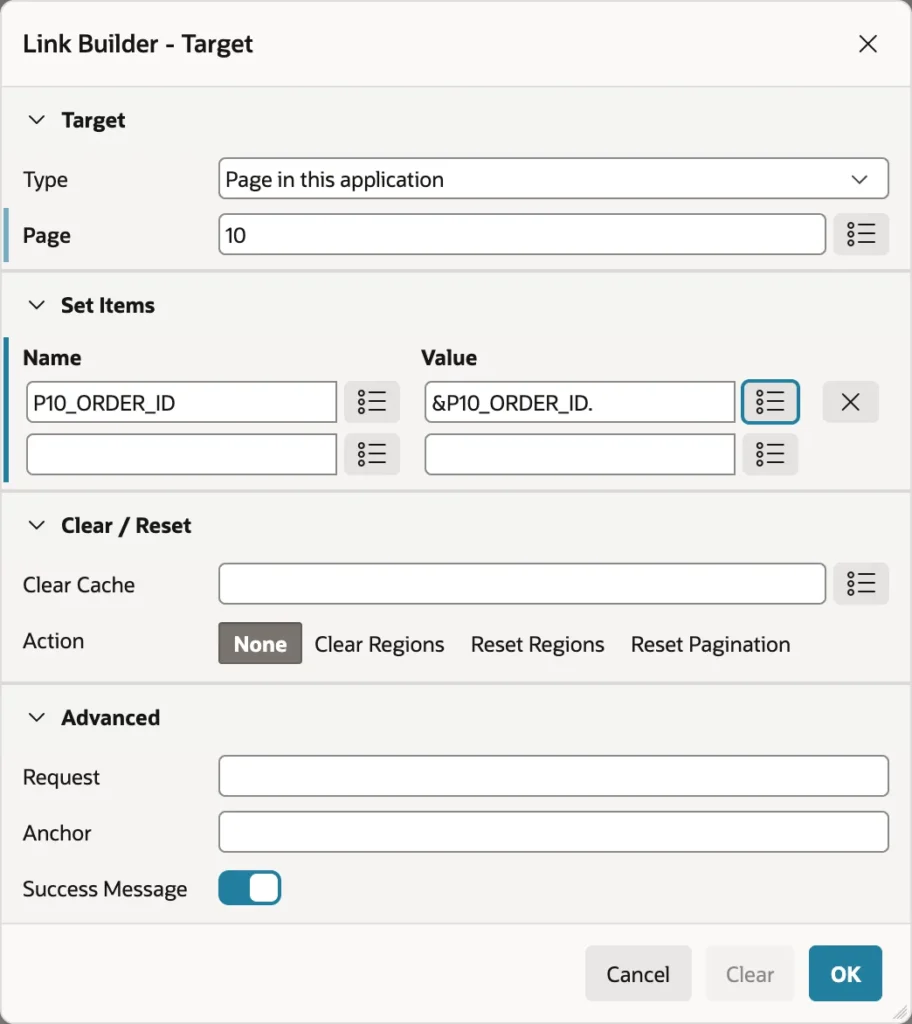Select Clear Regions action

[379, 645]
